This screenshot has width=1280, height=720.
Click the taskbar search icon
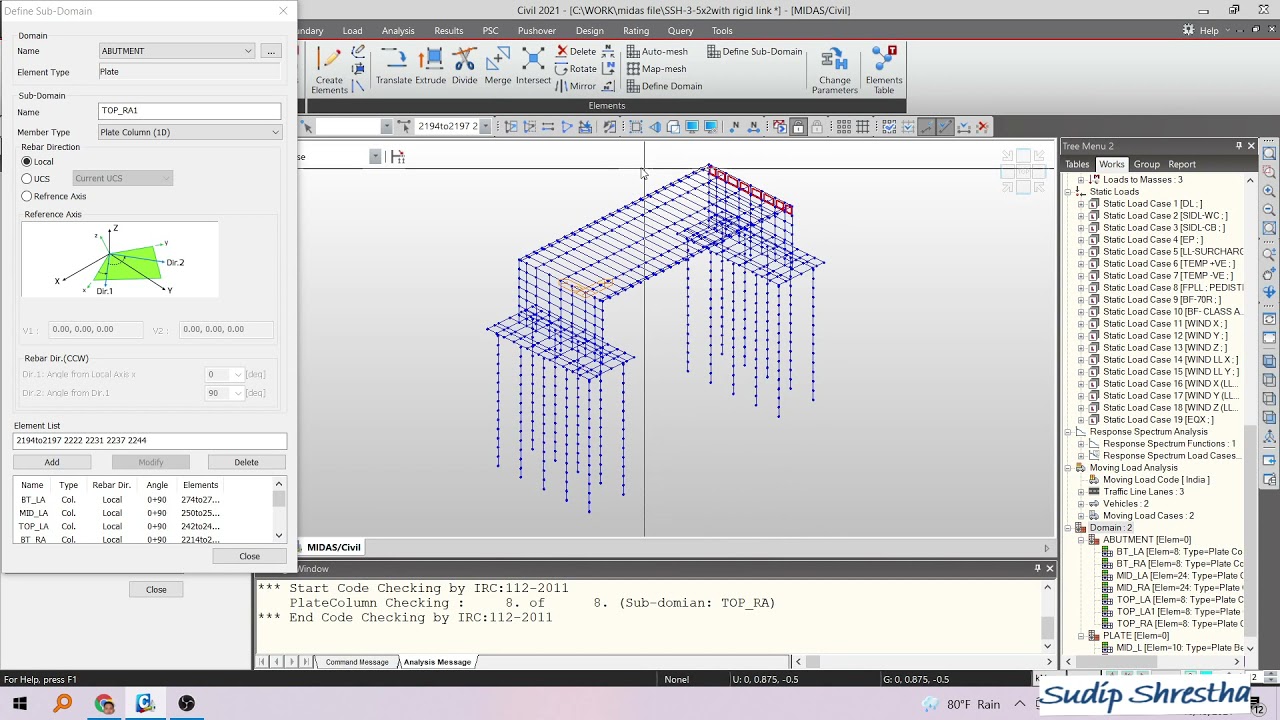pyautogui.click(x=62, y=704)
